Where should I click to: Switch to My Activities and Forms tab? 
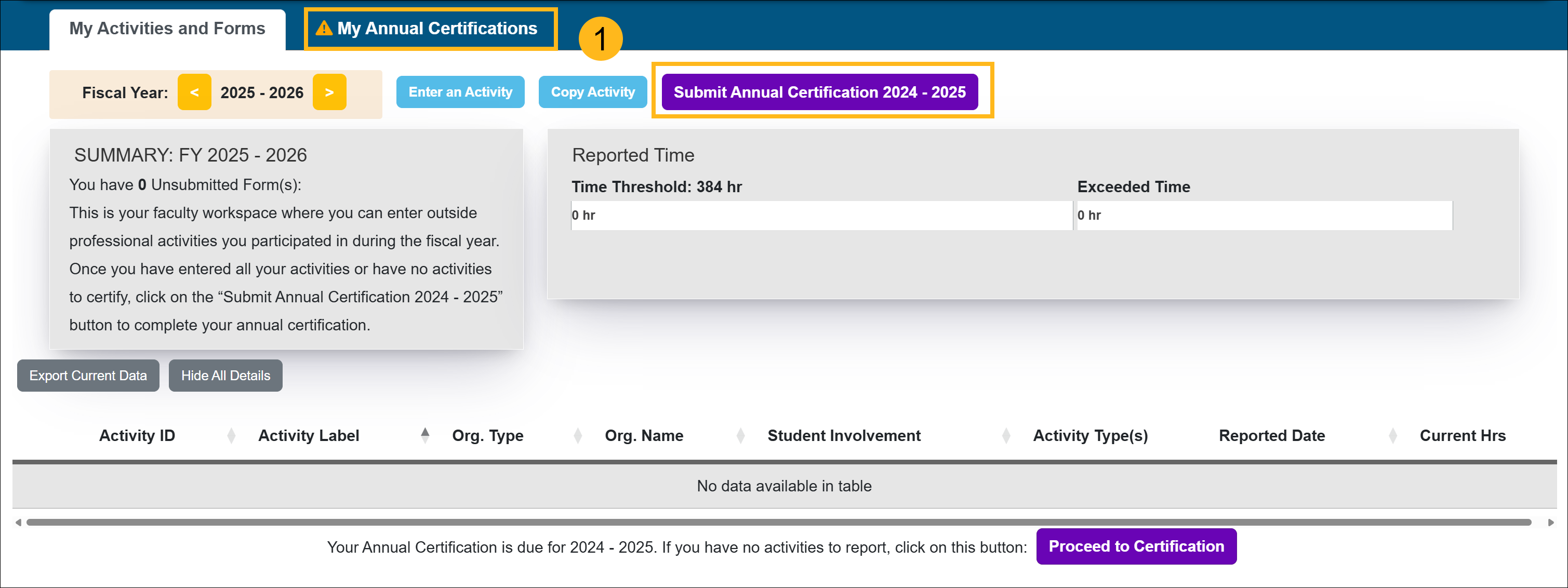click(167, 29)
